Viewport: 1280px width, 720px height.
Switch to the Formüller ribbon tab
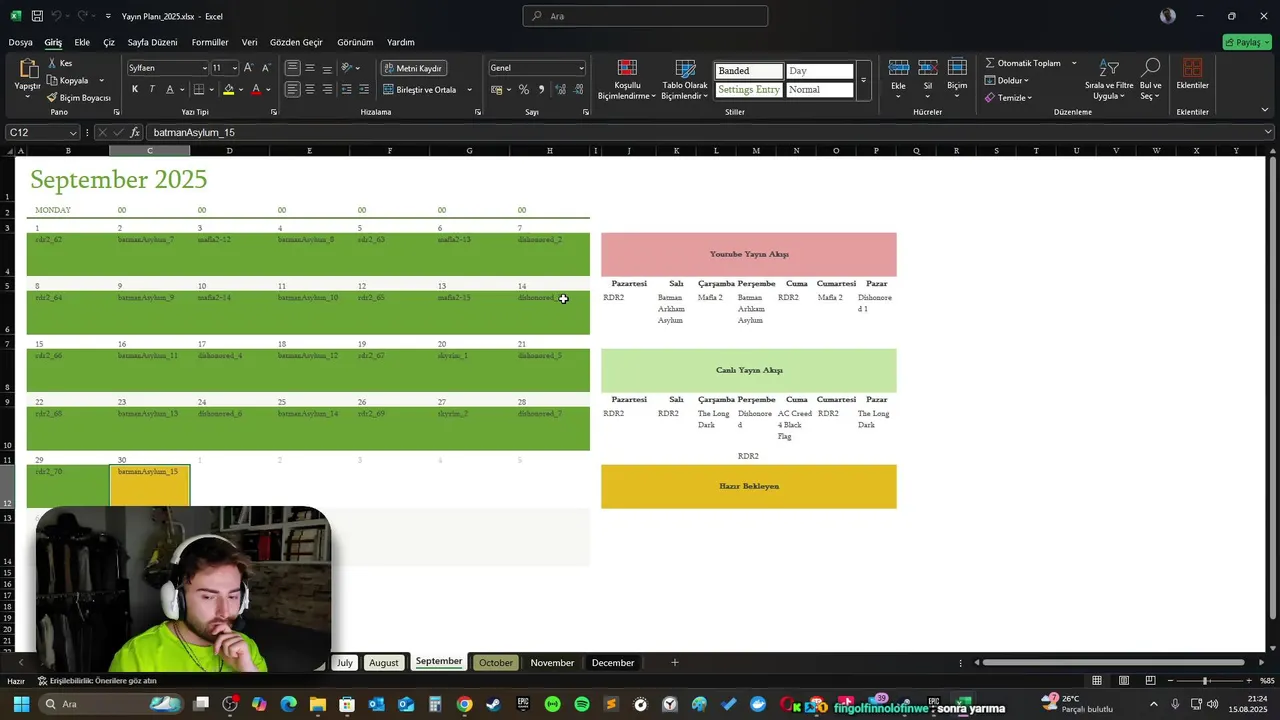click(210, 42)
